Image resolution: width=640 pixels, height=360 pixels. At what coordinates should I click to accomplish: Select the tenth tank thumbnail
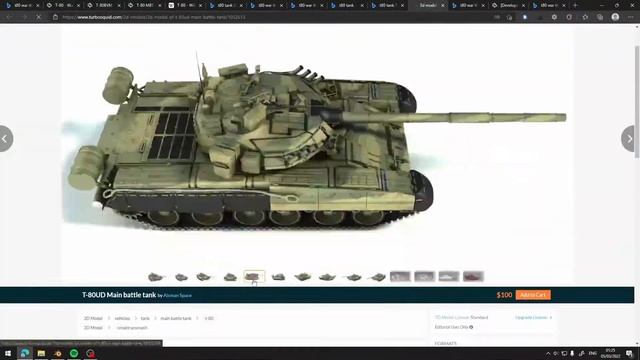[x=377, y=277]
